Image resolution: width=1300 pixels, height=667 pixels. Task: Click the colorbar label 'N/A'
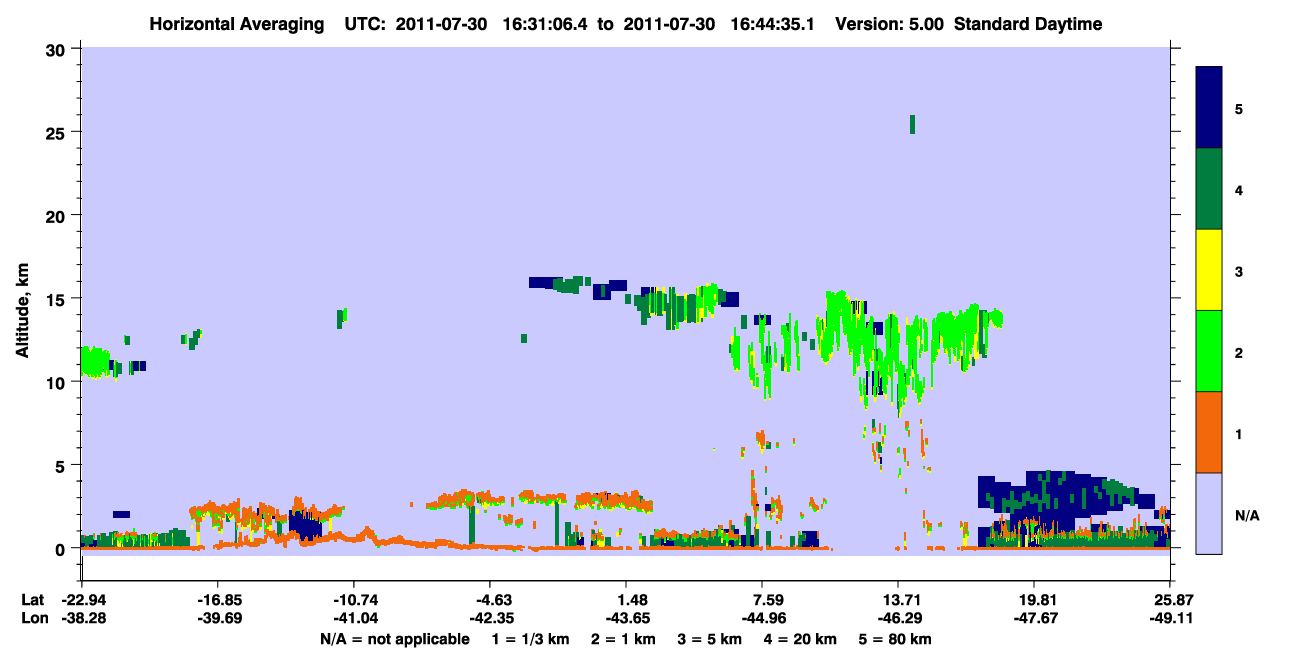pyautogui.click(x=1246, y=515)
